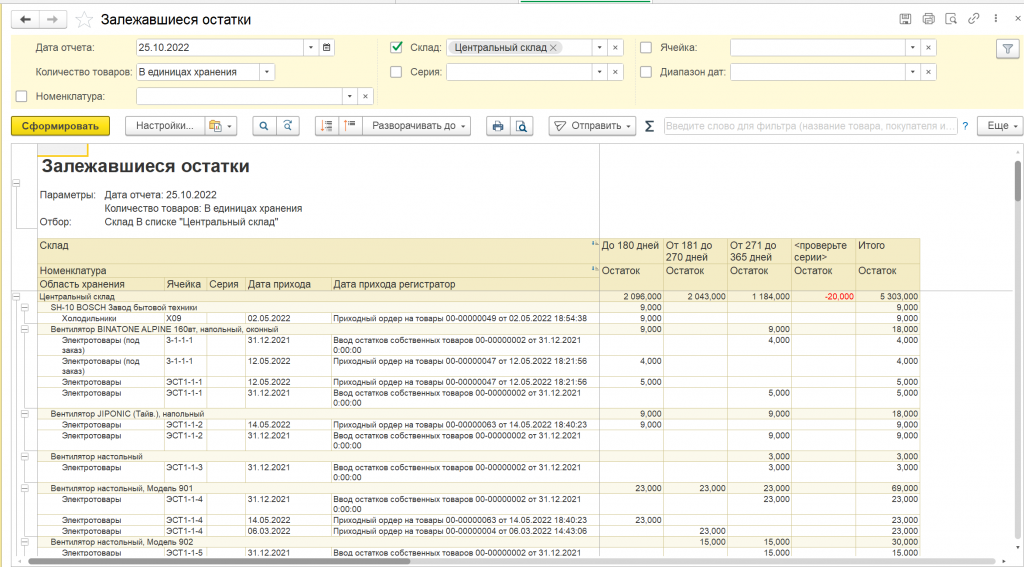The image size is (1024, 567).
Task: Click the Сформировать button
Action: [60, 126]
